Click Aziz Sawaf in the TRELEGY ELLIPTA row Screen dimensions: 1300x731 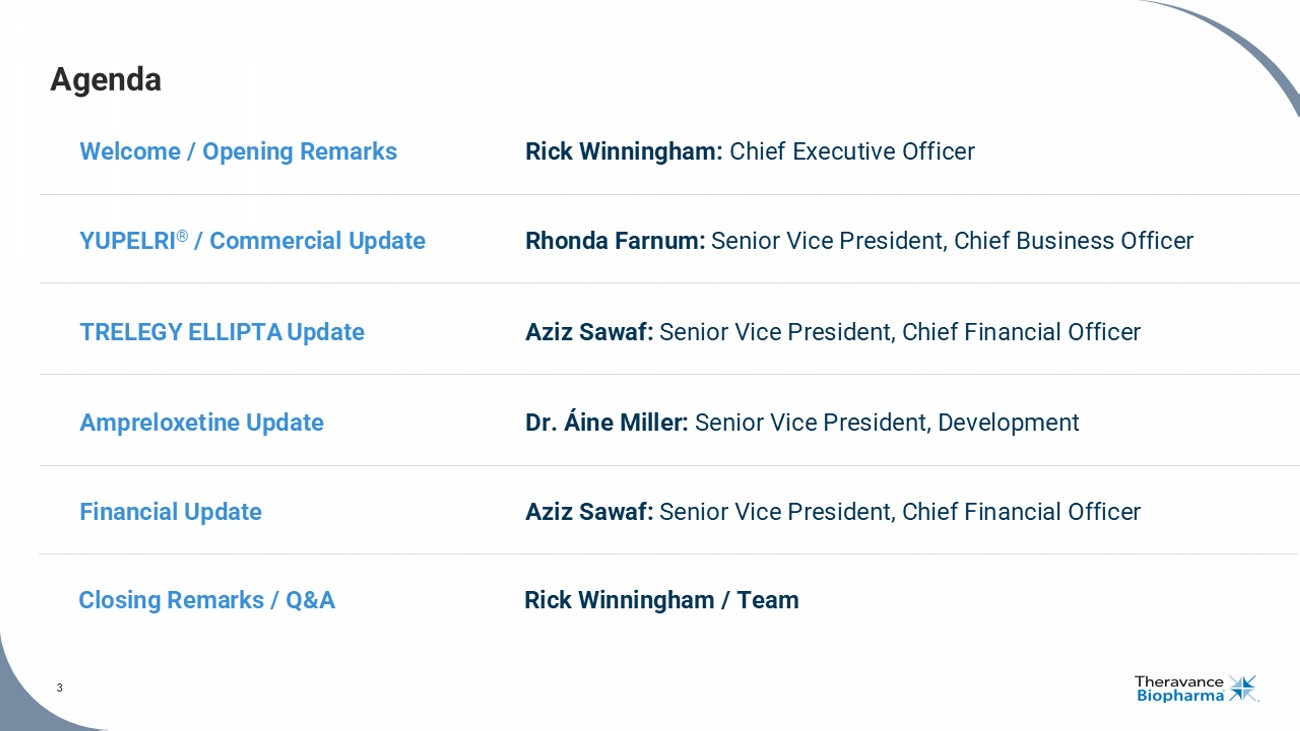pyautogui.click(x=589, y=332)
